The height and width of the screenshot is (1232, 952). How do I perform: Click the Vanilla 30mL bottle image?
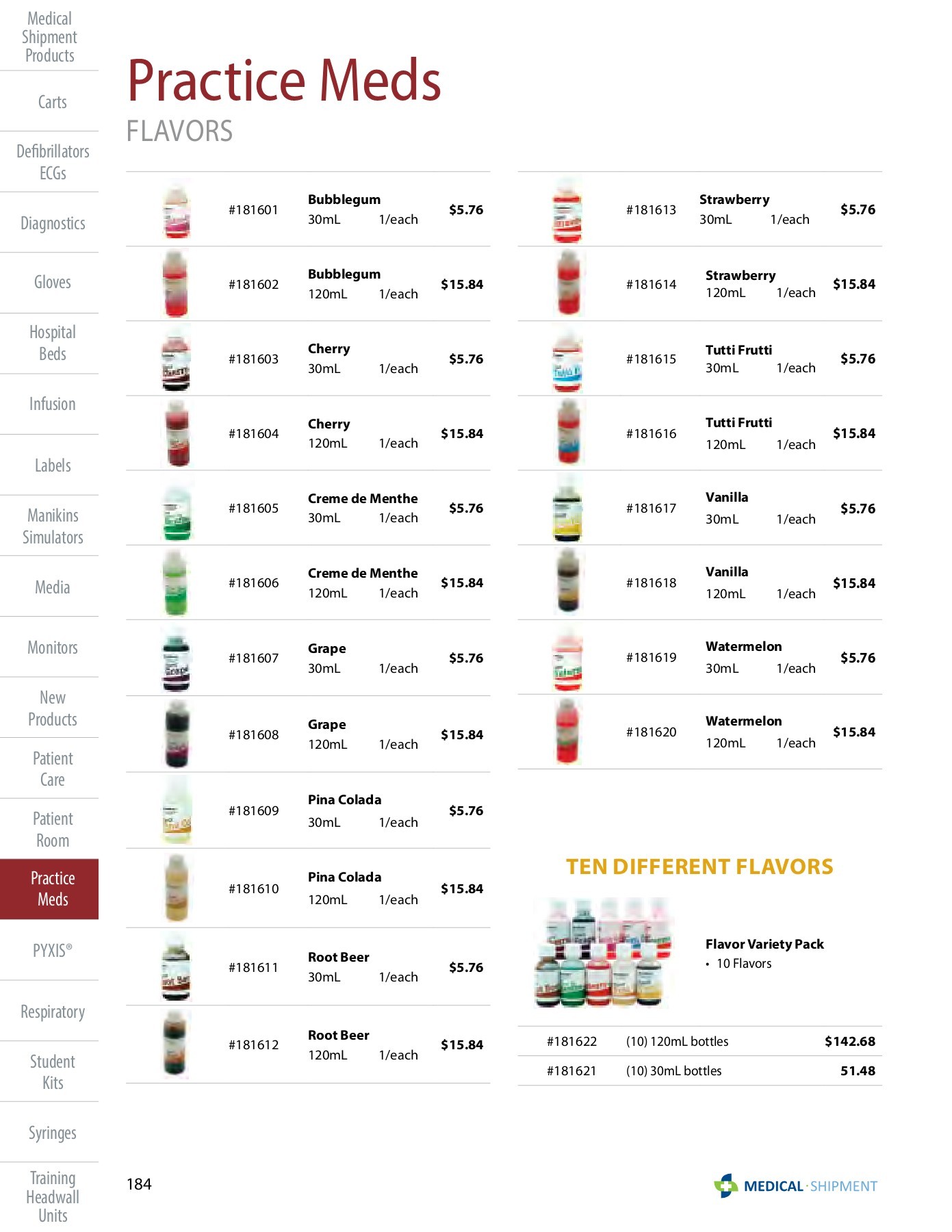tap(567, 509)
